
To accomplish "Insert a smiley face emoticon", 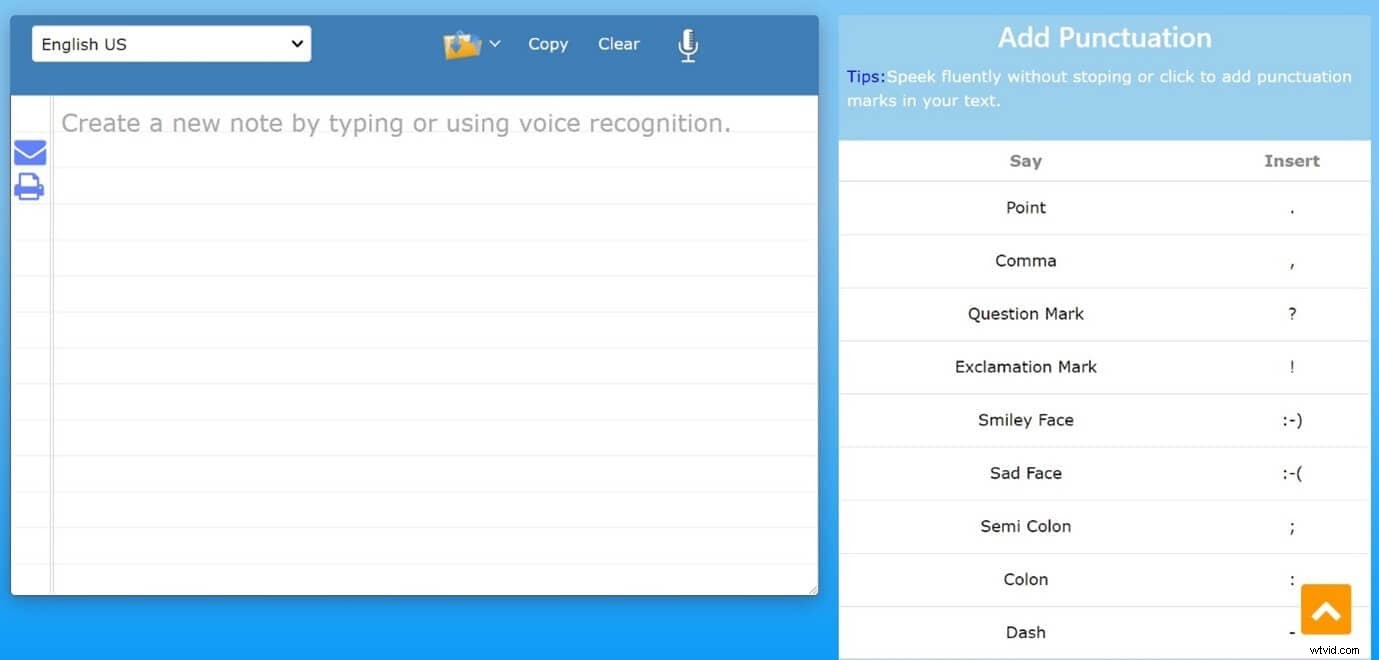I will pos(1291,420).
